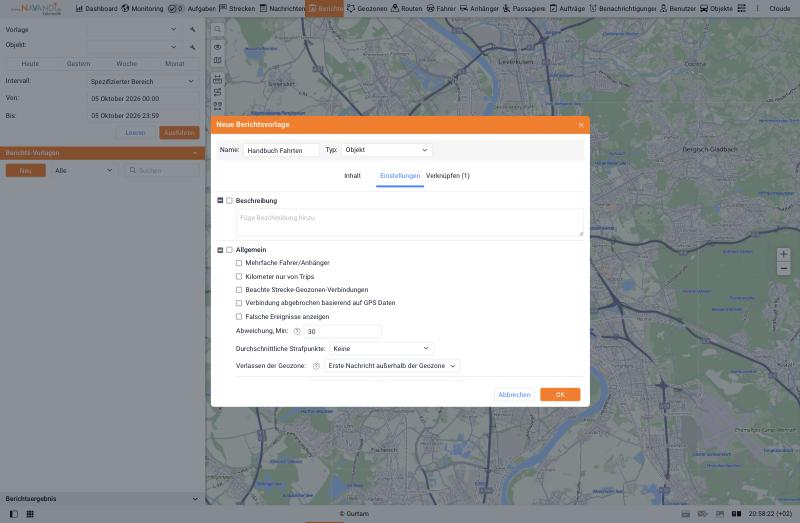Click the Anhänger icon in top bar

click(x=464, y=8)
